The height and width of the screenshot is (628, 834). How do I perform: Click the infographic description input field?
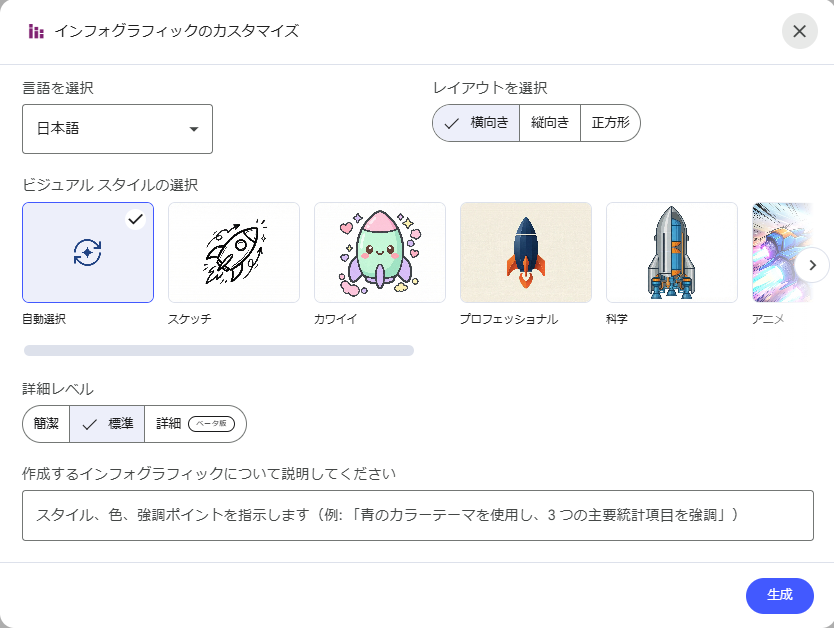point(417,515)
